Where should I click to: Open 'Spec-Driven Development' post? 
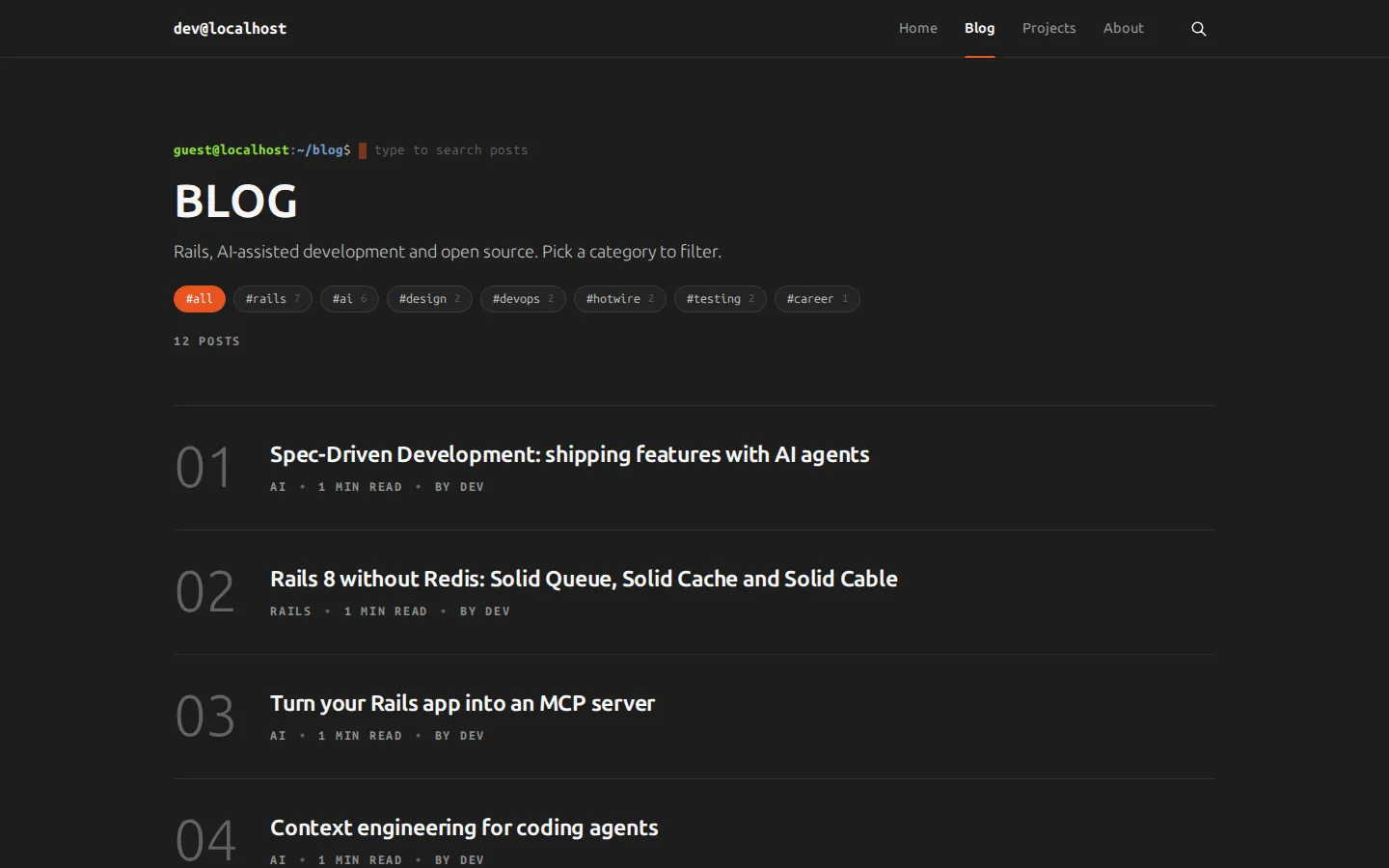click(569, 454)
